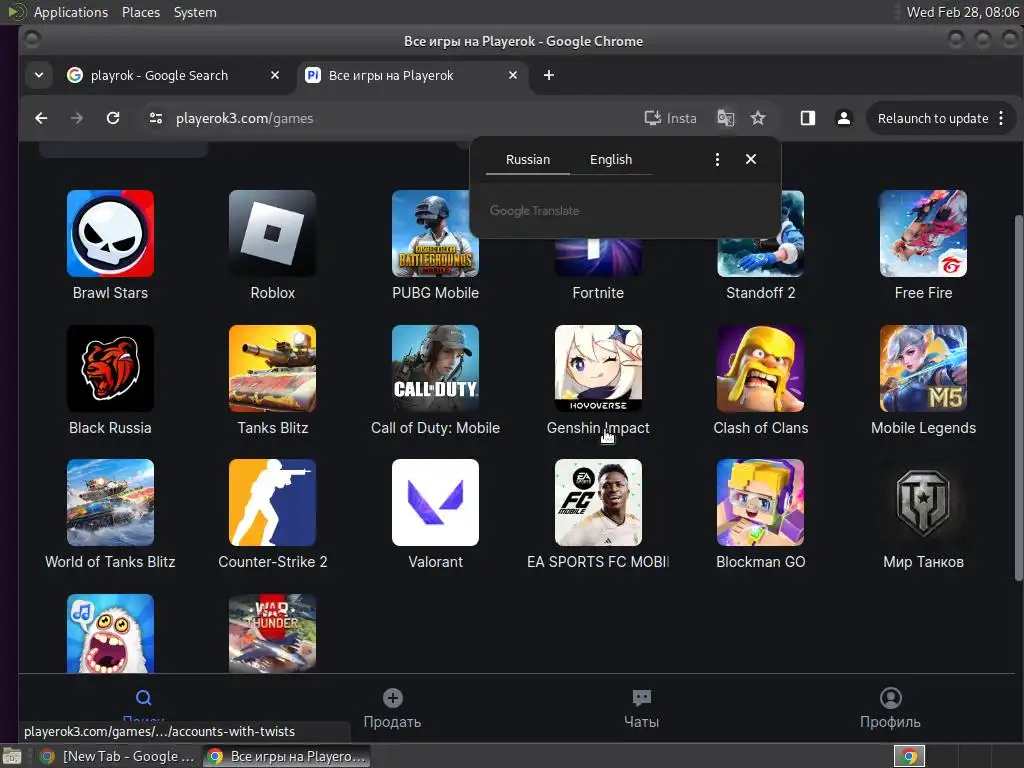Open a new browser tab

point(549,75)
